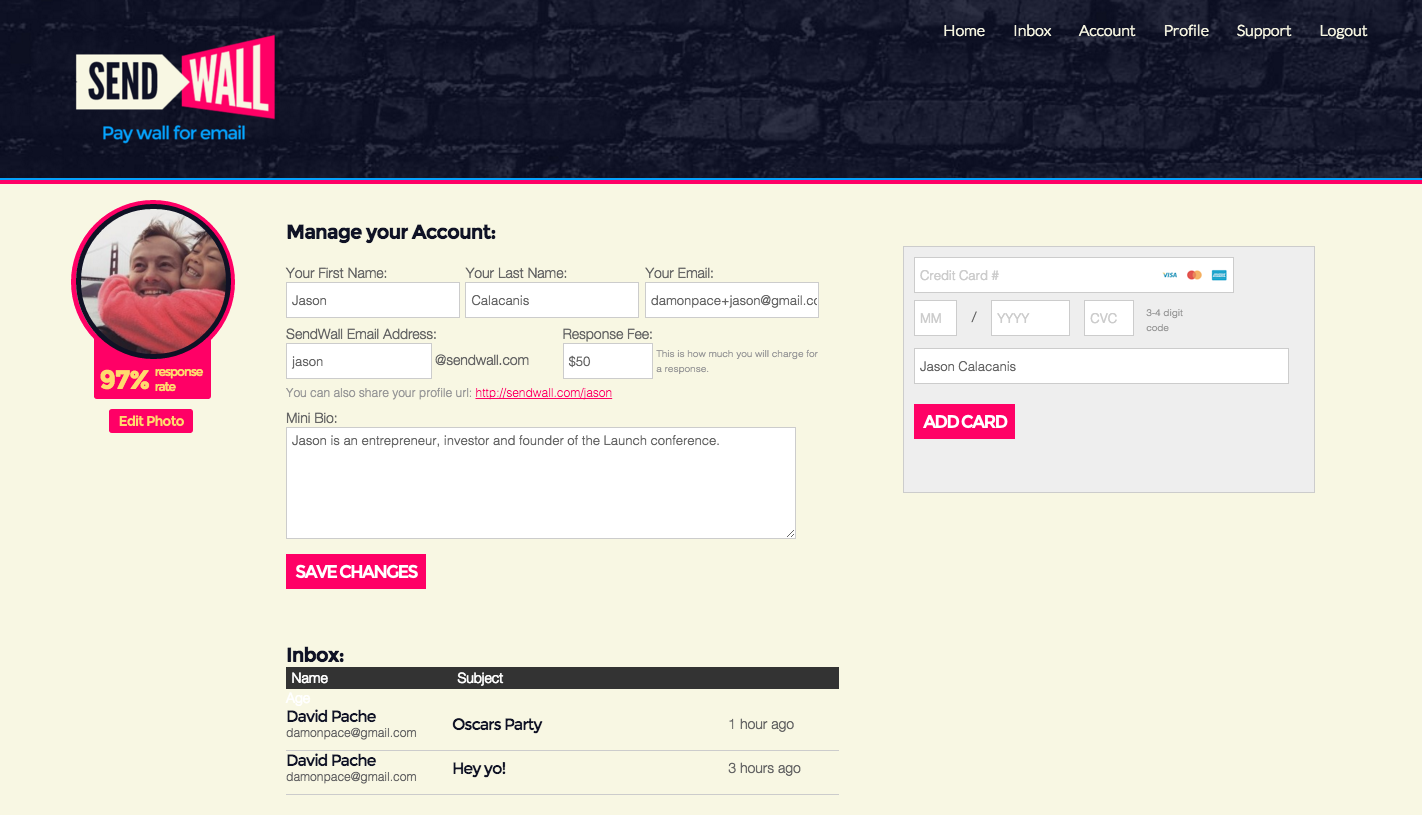Click the Name column header
Screen dimensions: 1422x815
click(x=310, y=678)
